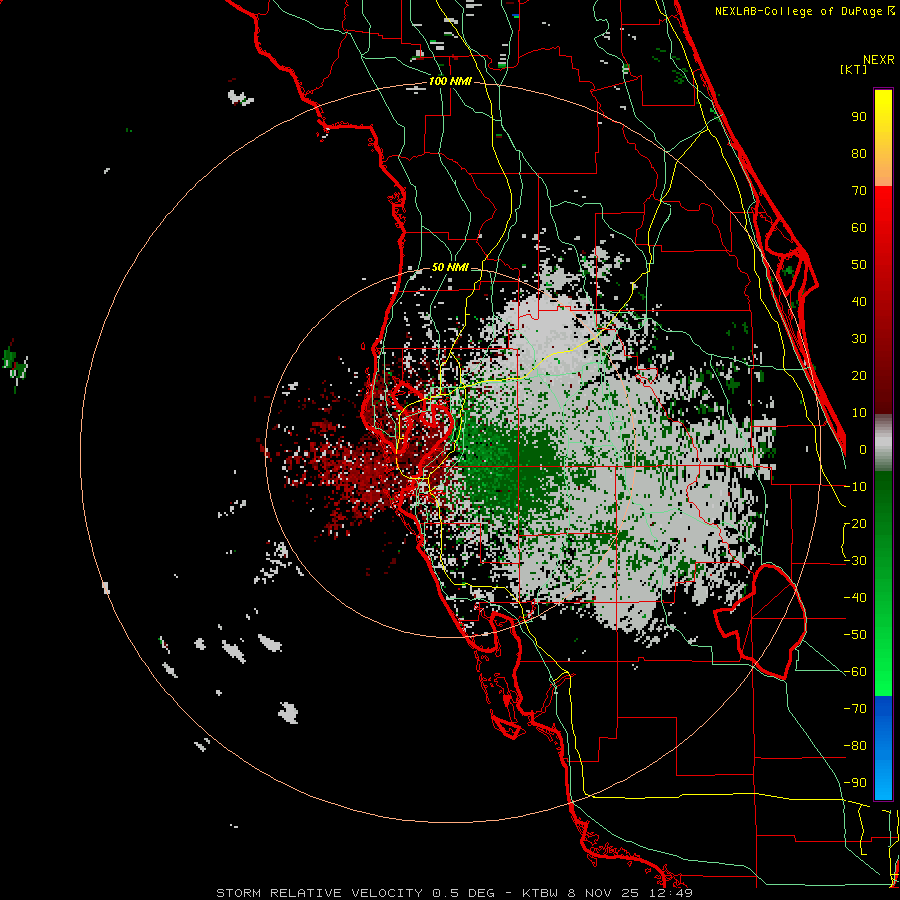This screenshot has height=900, width=900.
Task: Click the 80 value on the scale
Action: [859, 154]
